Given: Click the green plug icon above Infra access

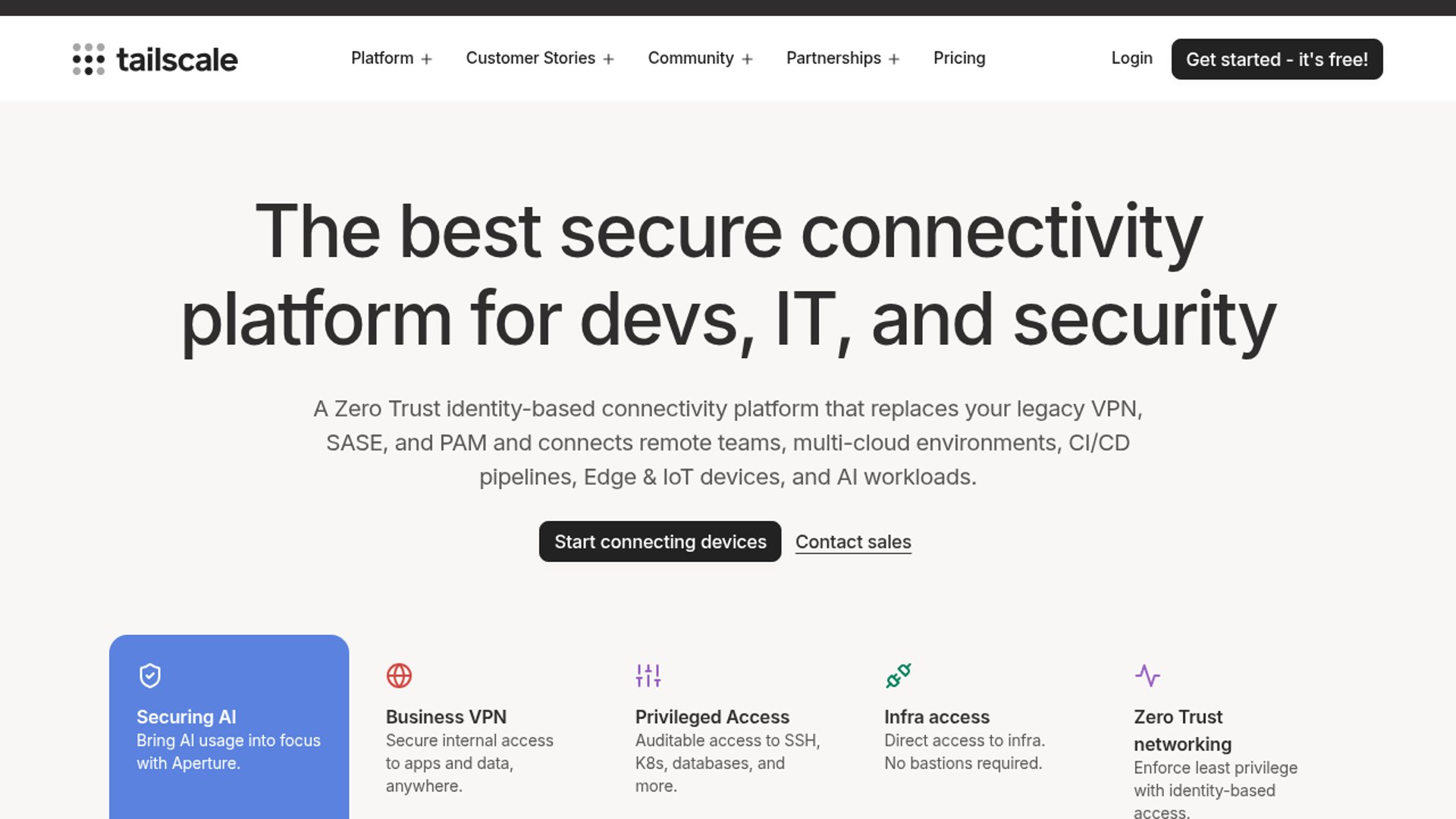Looking at the screenshot, I should click(x=898, y=675).
